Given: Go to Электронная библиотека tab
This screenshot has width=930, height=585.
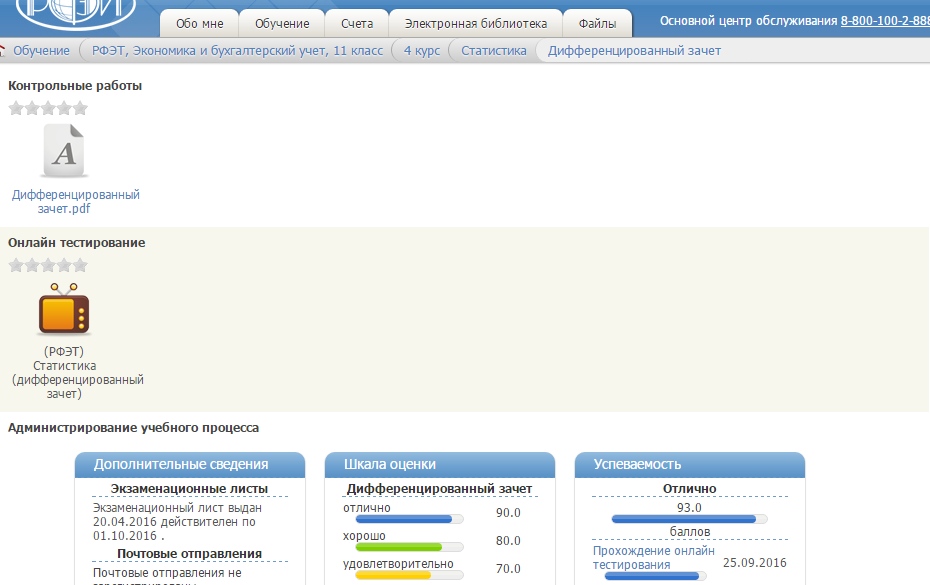Looking at the screenshot, I should click(x=475, y=23).
